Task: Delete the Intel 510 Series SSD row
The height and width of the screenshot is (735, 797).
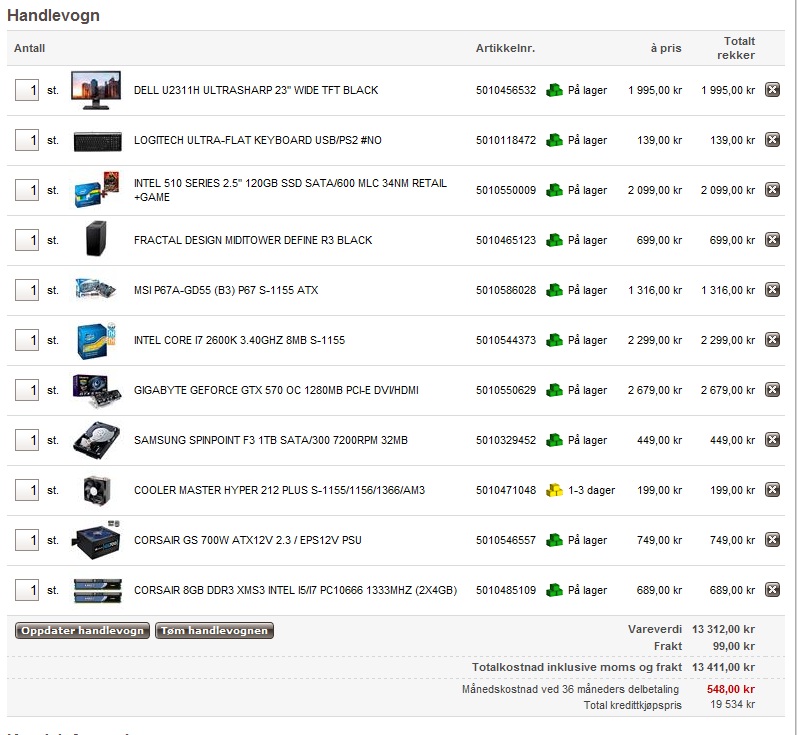Action: click(772, 190)
